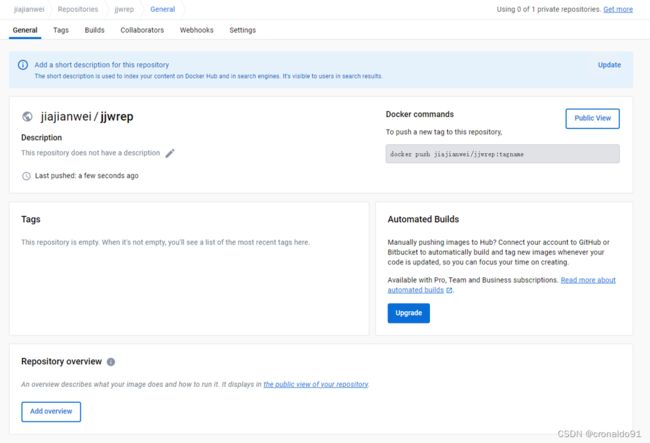
Task: Click the jiajianwei / jjwrep repository title
Action: click(87, 117)
